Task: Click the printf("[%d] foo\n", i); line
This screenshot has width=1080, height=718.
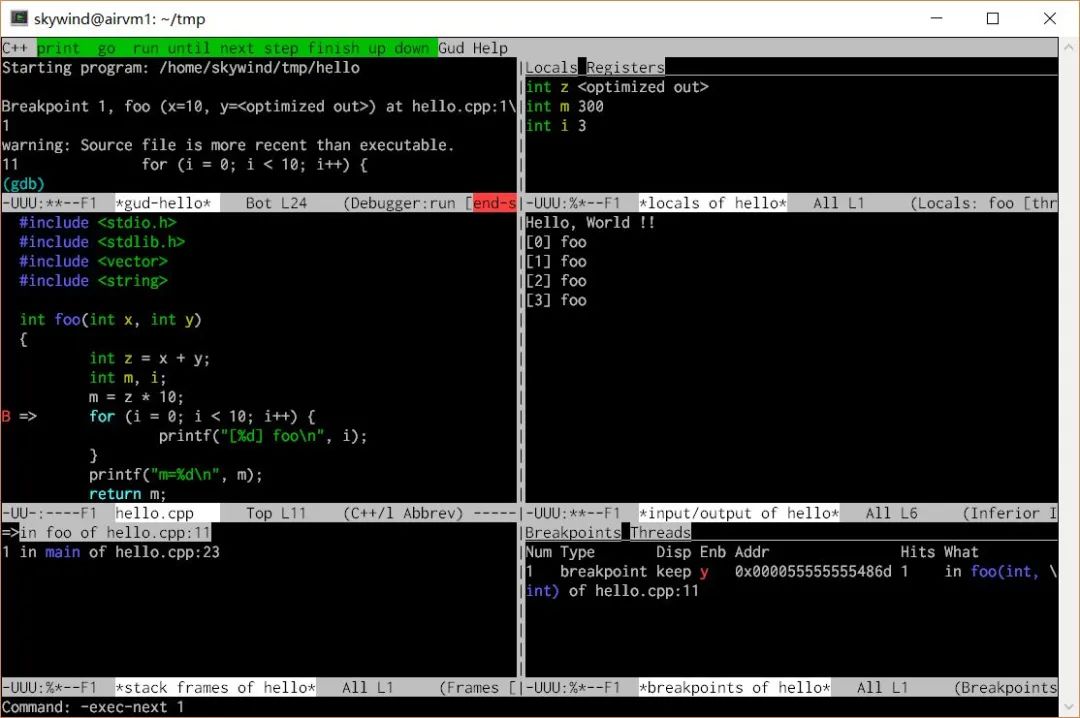Action: 263,435
